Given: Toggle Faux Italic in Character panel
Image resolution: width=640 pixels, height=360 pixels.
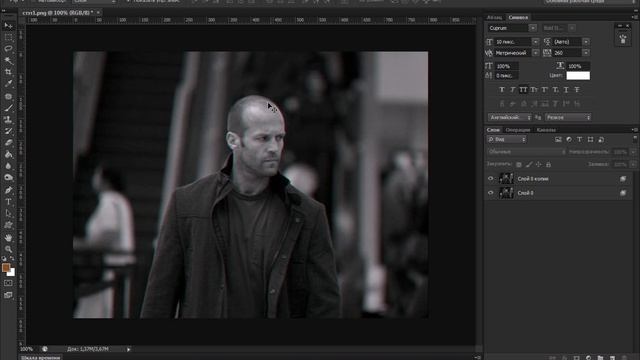Looking at the screenshot, I should click(x=513, y=90).
